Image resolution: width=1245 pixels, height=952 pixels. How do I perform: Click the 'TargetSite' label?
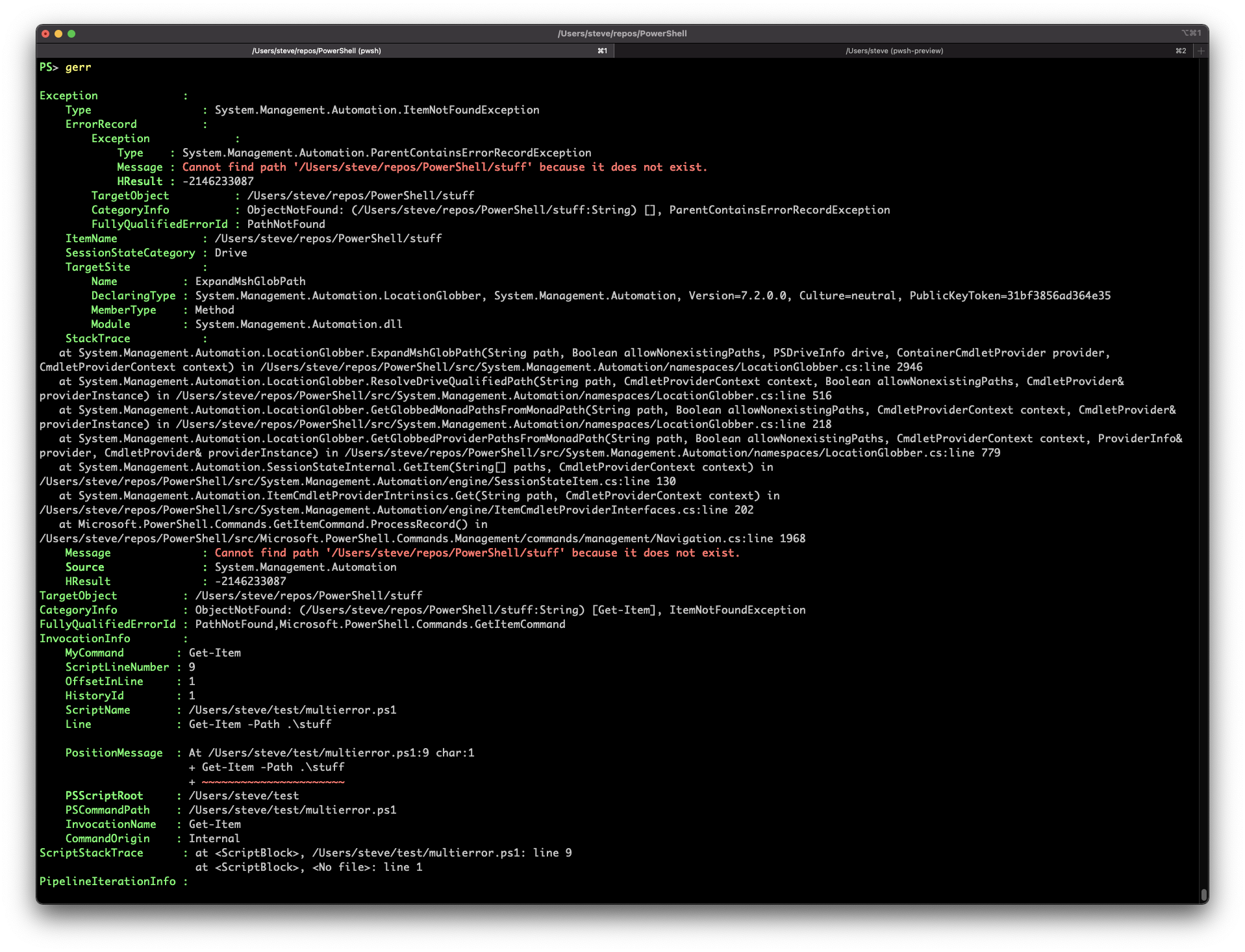97,267
